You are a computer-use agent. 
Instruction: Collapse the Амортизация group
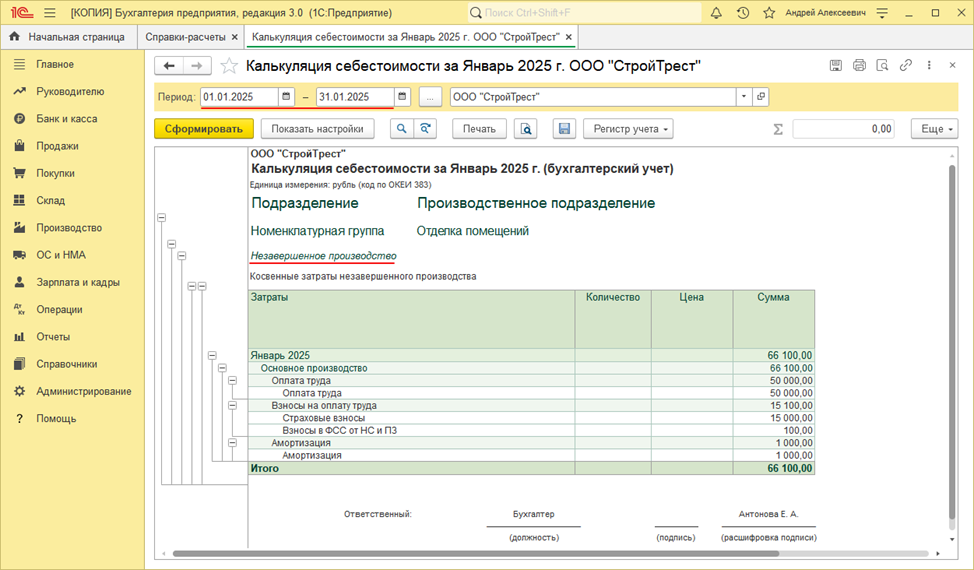click(232, 443)
